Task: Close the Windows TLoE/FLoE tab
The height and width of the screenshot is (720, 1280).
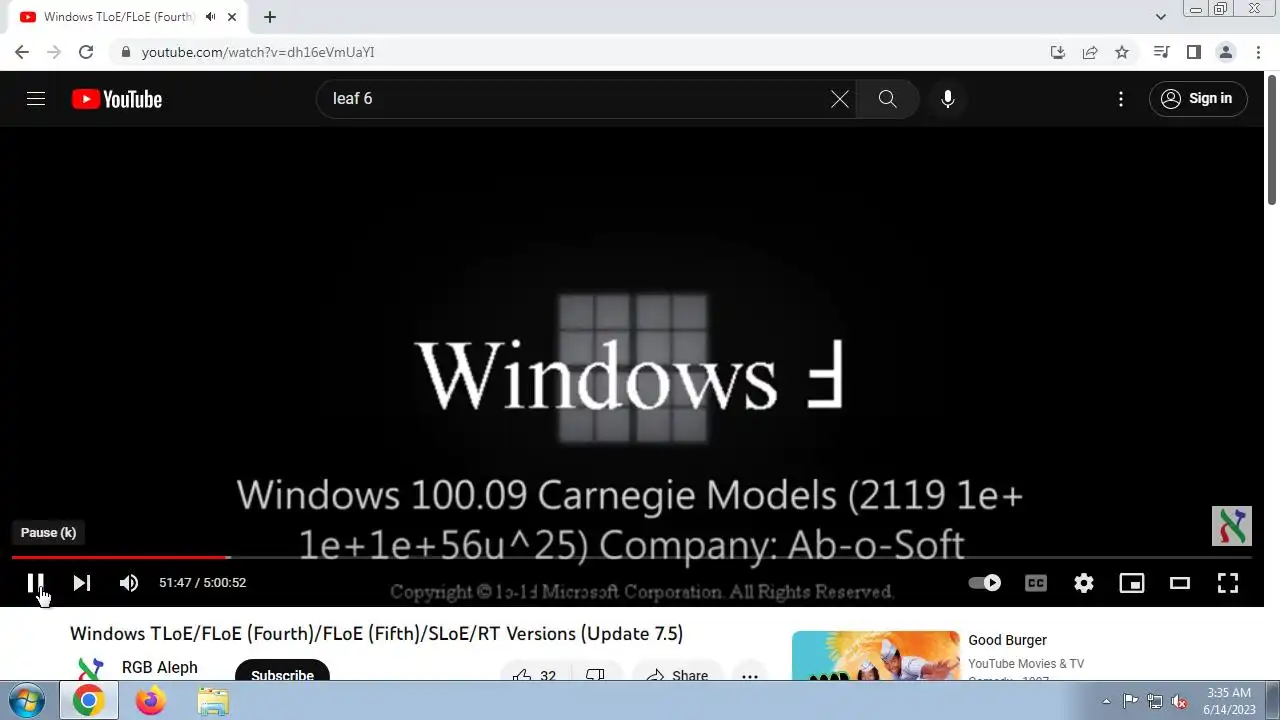Action: [232, 17]
